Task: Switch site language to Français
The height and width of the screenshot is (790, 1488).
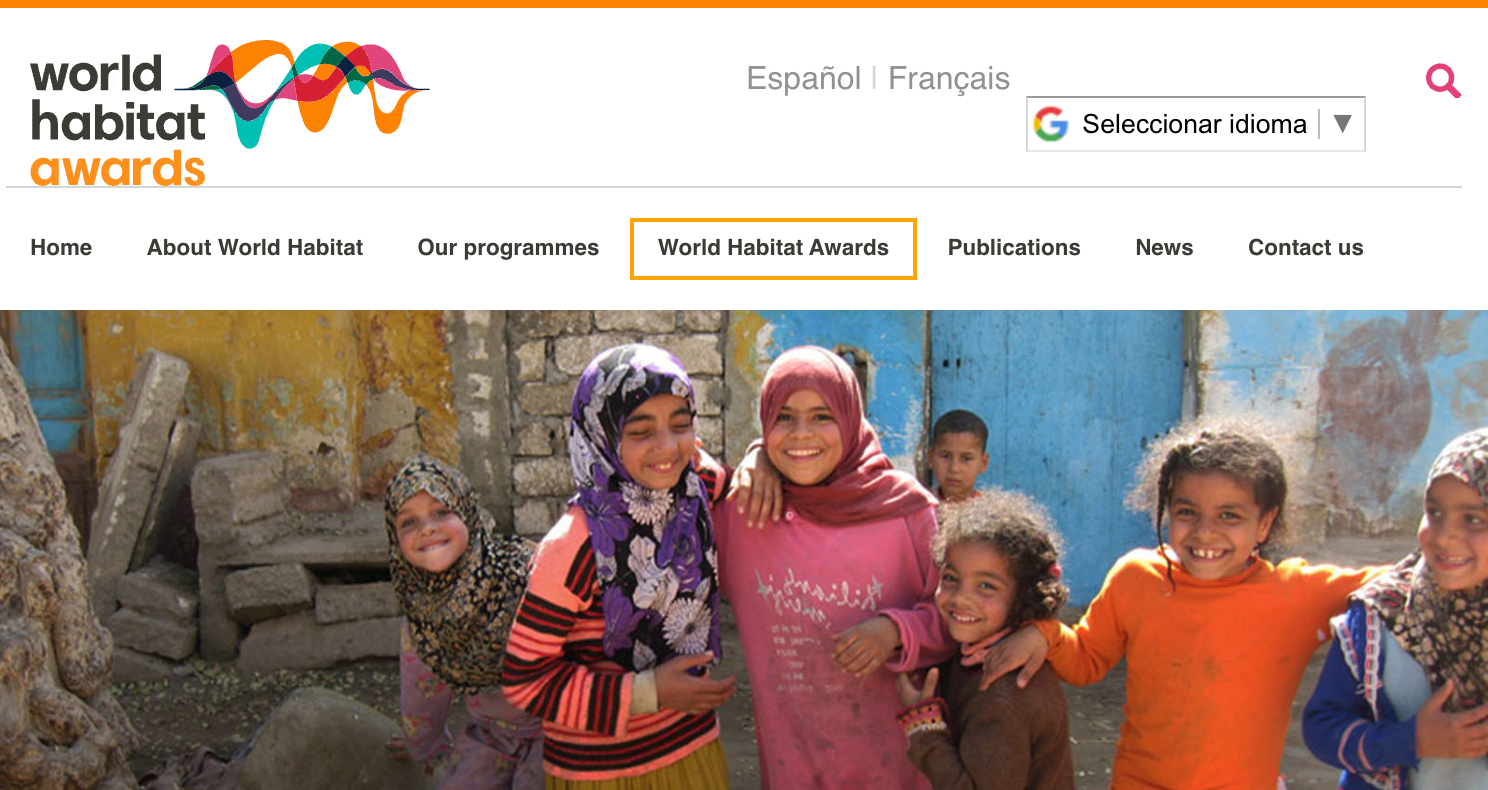Action: click(949, 78)
